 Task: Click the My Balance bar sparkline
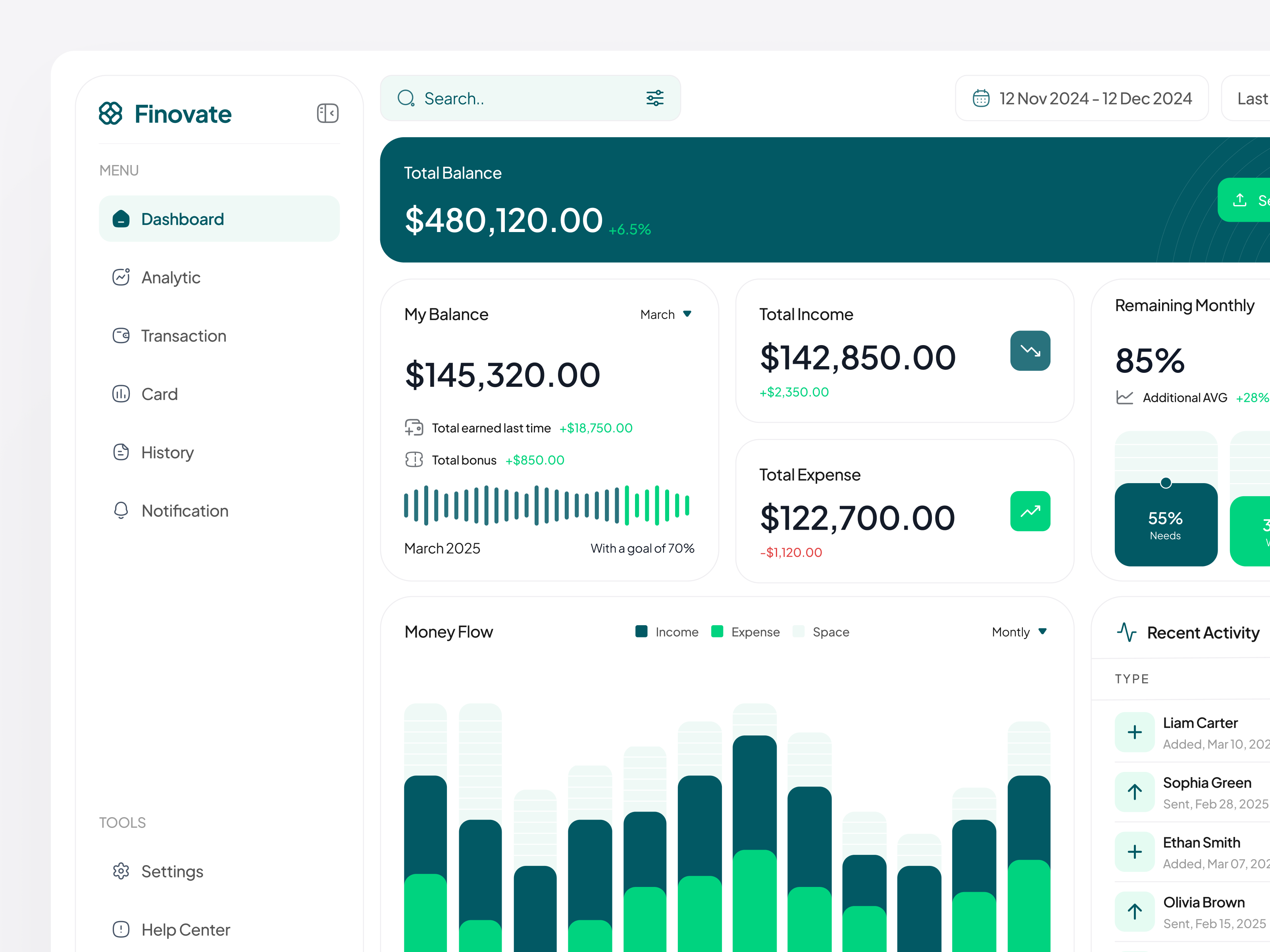(546, 505)
